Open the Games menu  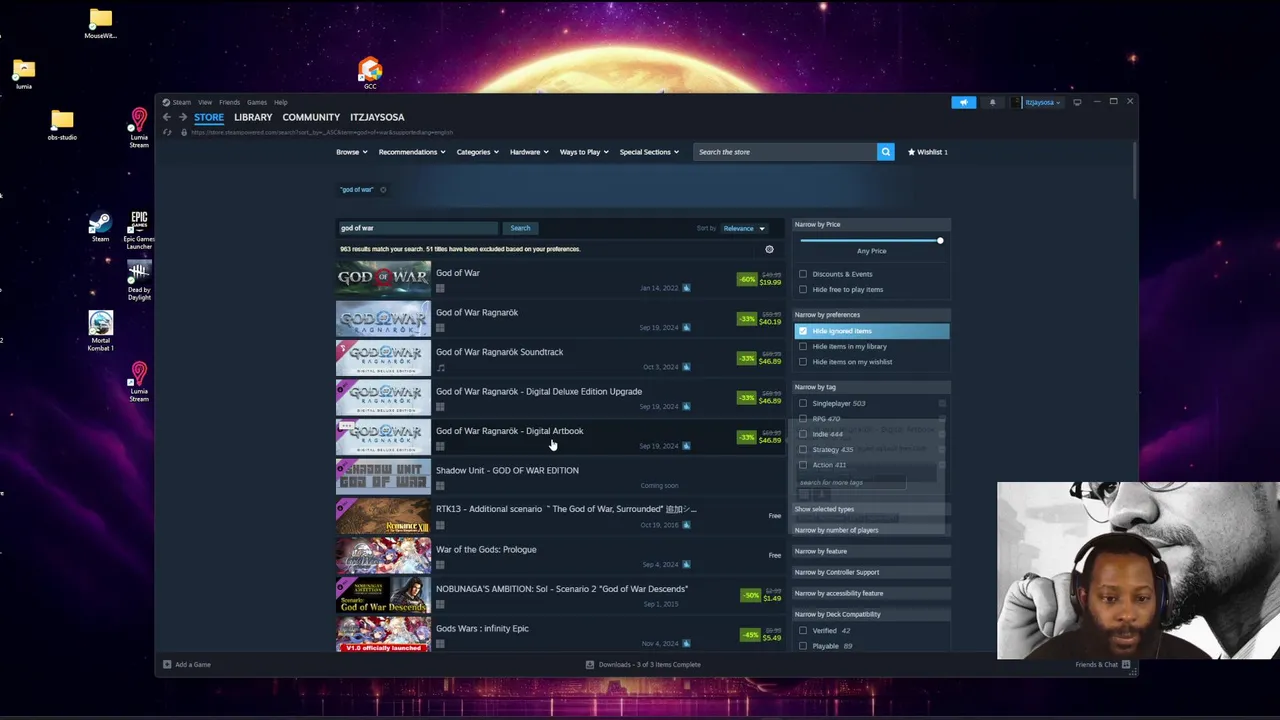(x=257, y=102)
